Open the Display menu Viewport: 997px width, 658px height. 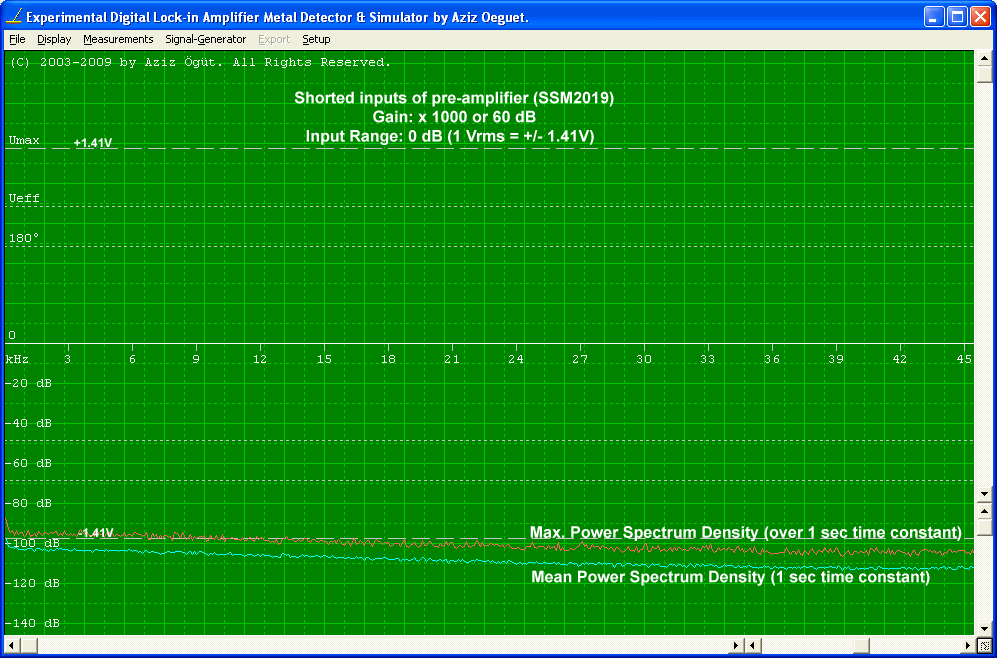[54, 39]
